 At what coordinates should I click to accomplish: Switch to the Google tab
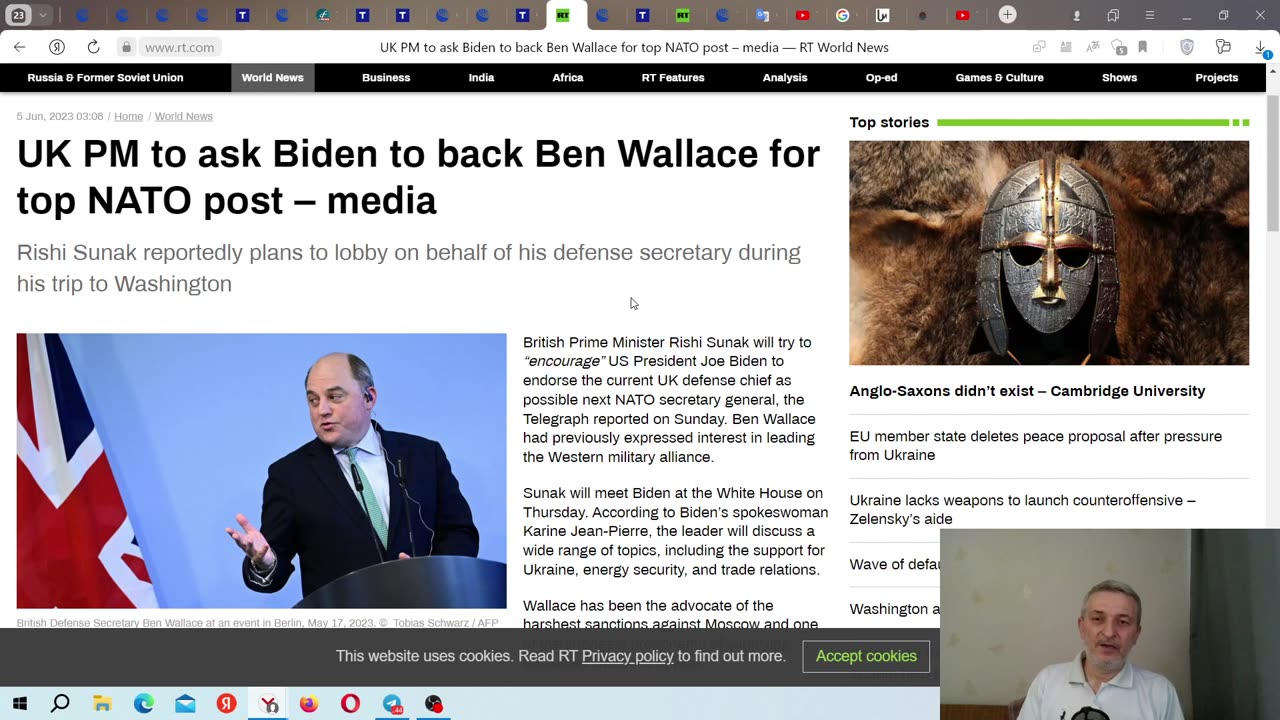click(842, 15)
